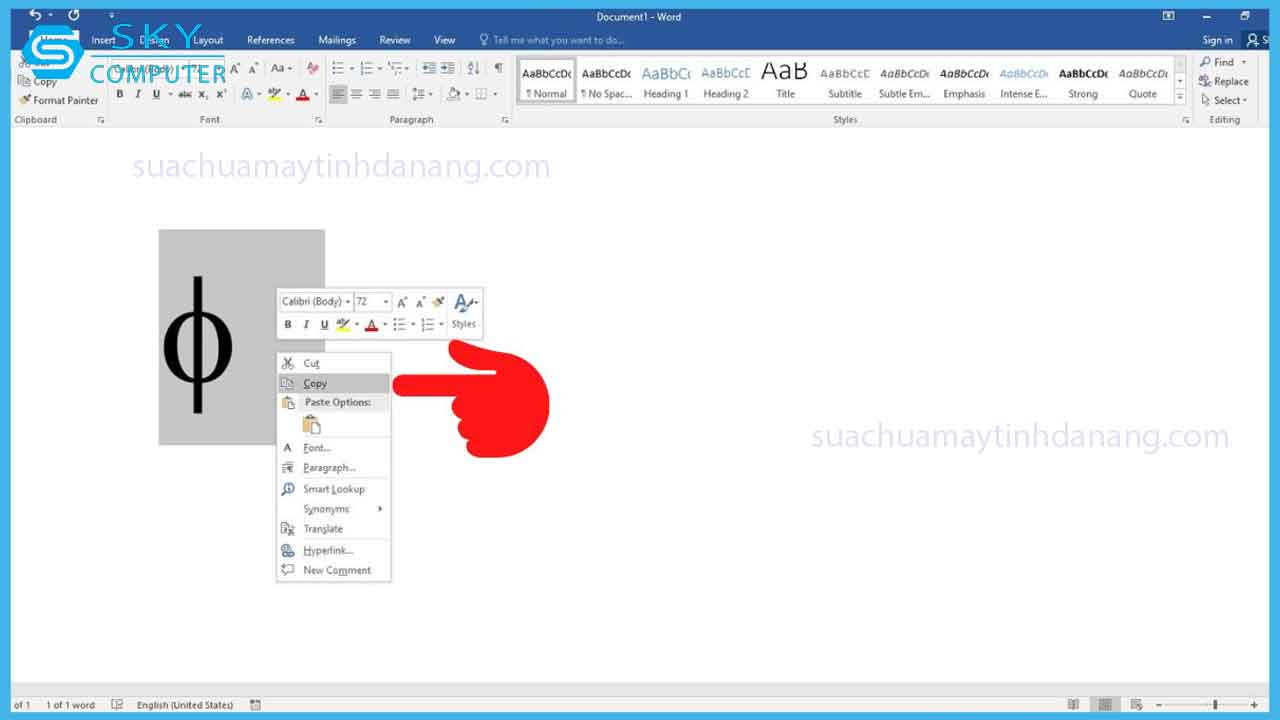Open Font... from context menu

click(x=334, y=448)
